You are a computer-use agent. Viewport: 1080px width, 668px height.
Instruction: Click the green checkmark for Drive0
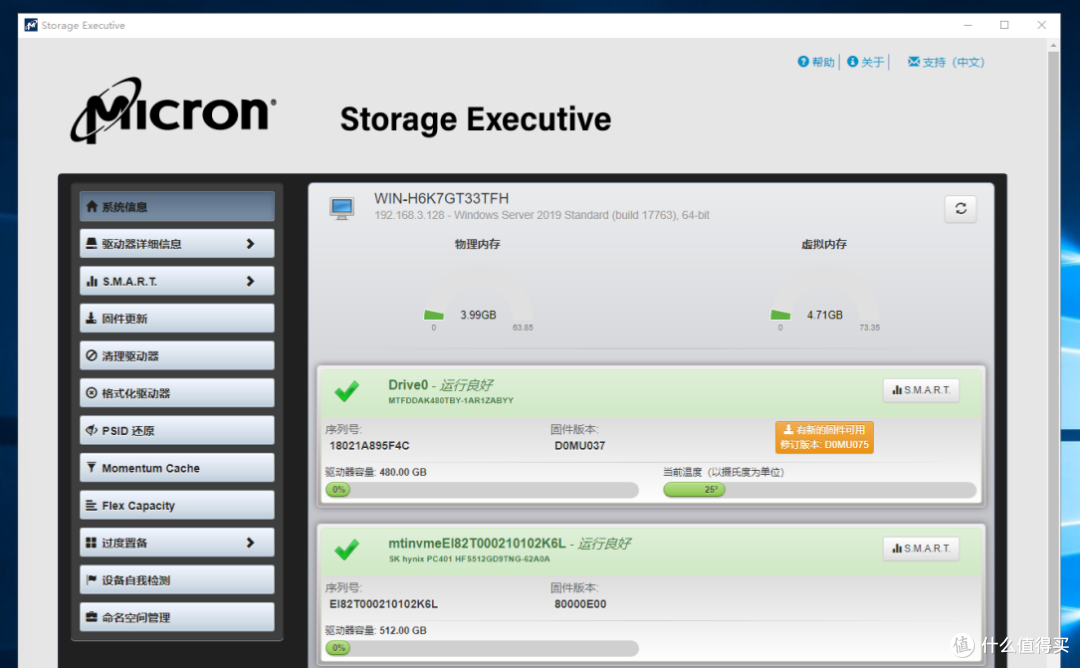(346, 391)
